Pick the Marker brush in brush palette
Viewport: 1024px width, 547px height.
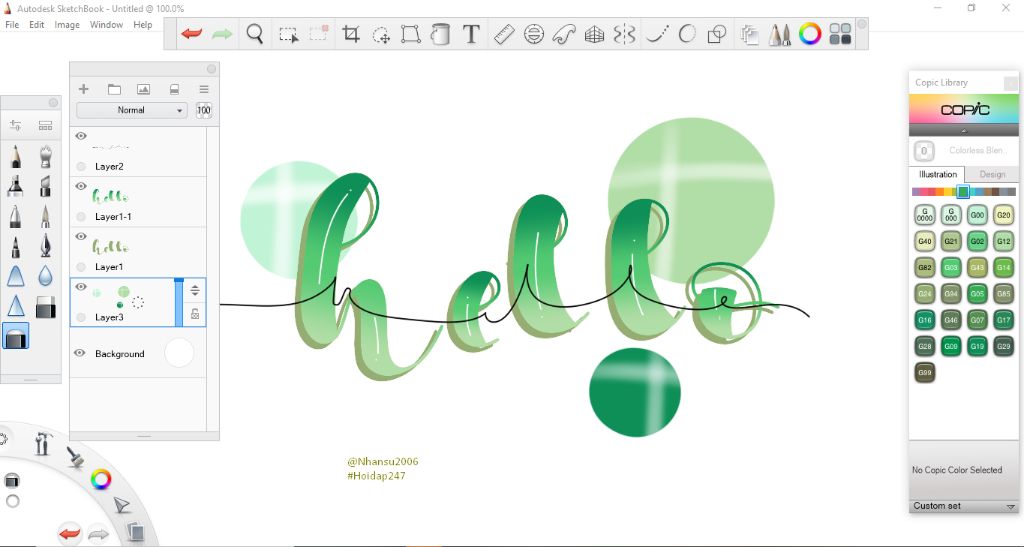[16, 187]
